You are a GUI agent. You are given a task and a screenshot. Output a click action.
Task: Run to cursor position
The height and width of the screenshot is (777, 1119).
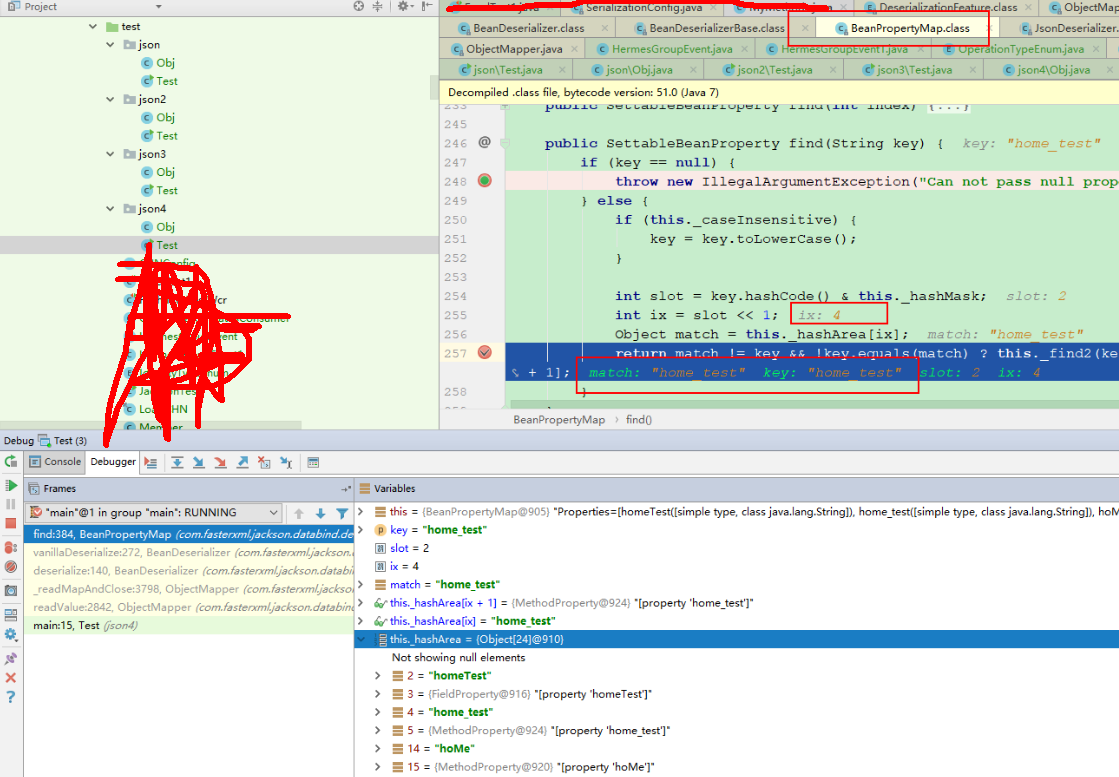286,462
